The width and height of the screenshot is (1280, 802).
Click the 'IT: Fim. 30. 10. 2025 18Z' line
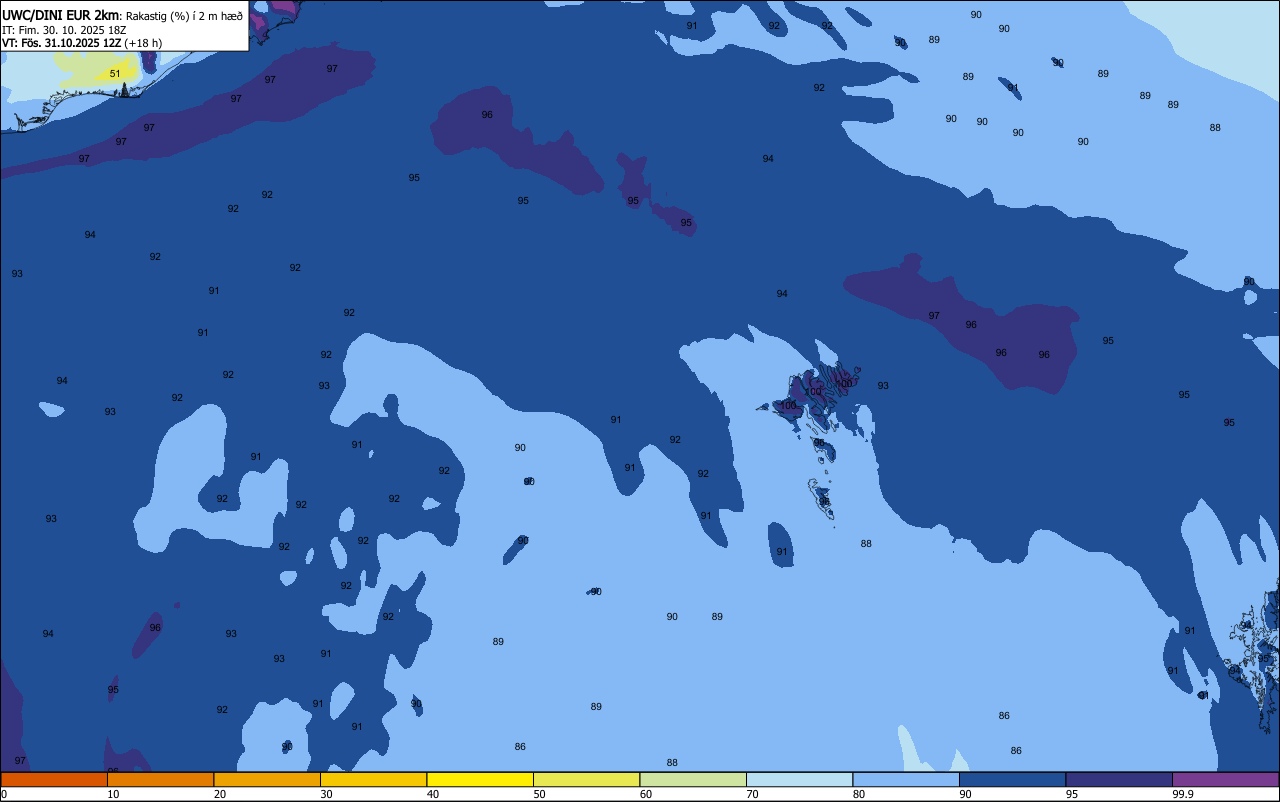point(64,30)
